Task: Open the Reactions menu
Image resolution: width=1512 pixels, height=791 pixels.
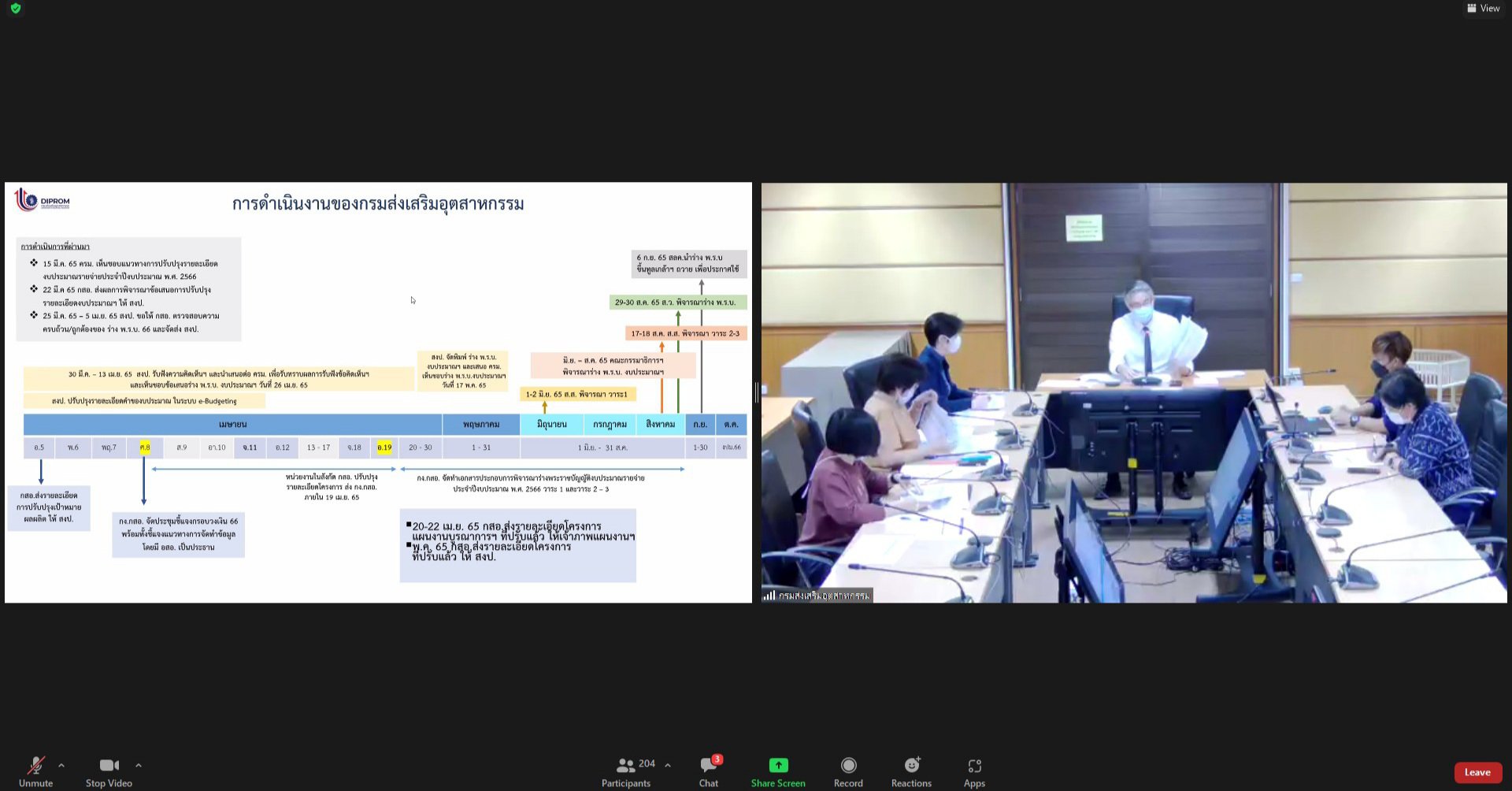Action: 911,771
